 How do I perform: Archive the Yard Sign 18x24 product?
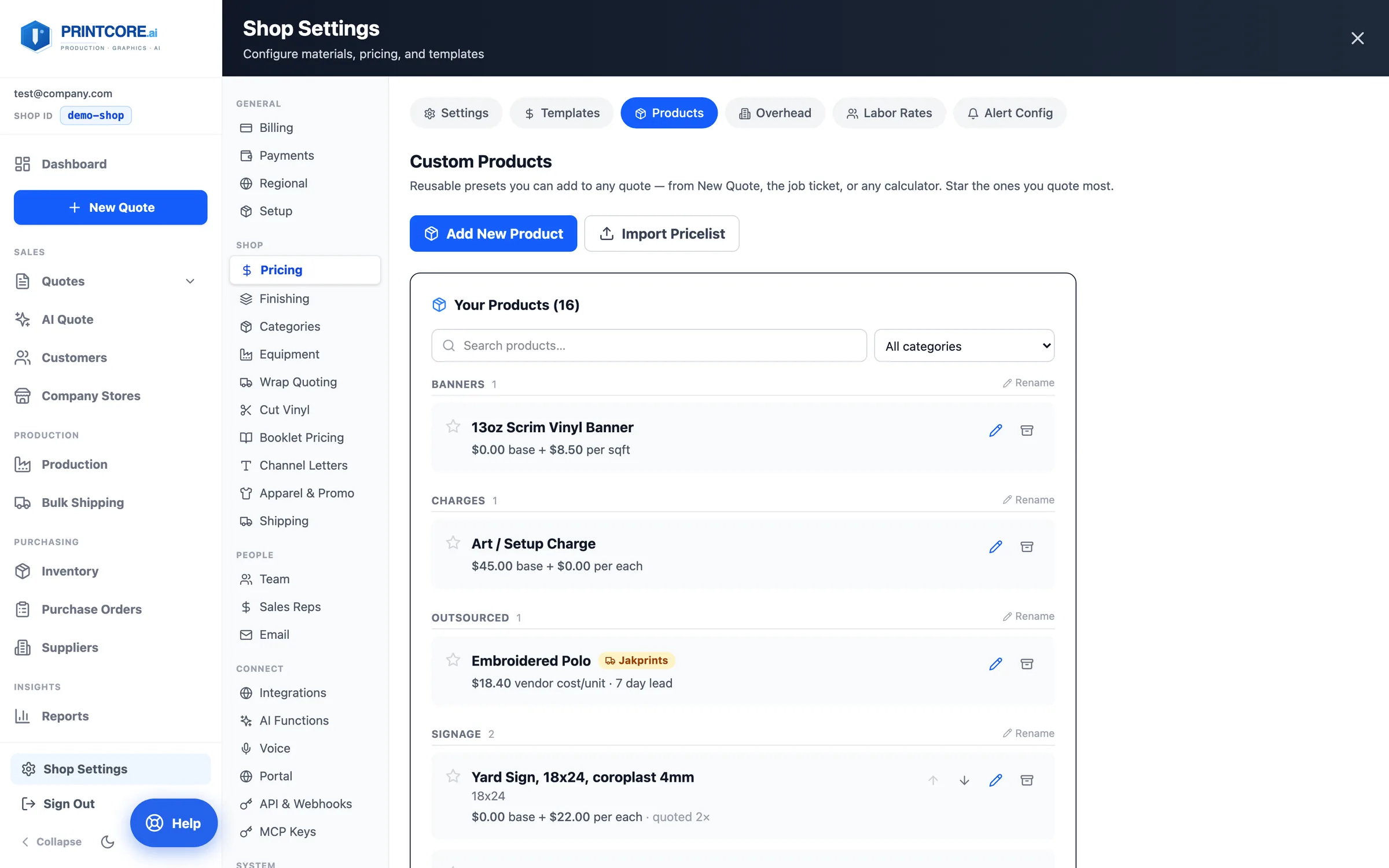click(1027, 780)
